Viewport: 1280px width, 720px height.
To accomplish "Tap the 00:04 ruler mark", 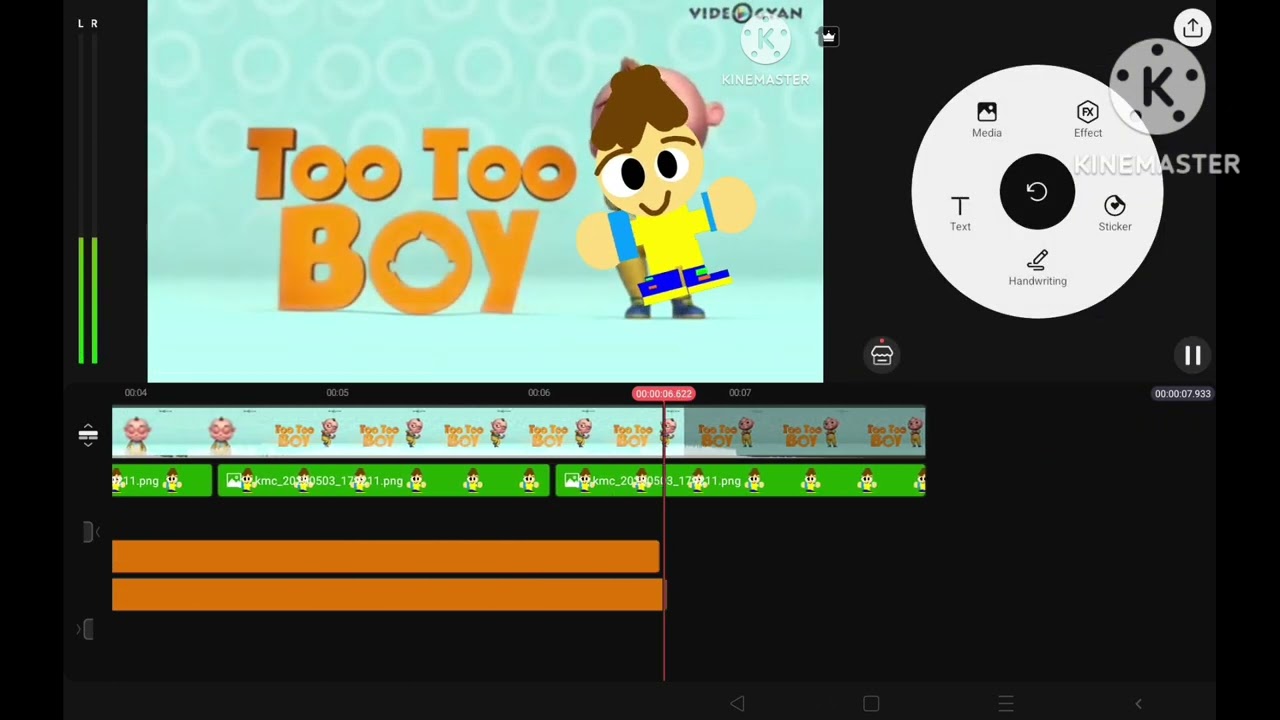I will [136, 393].
